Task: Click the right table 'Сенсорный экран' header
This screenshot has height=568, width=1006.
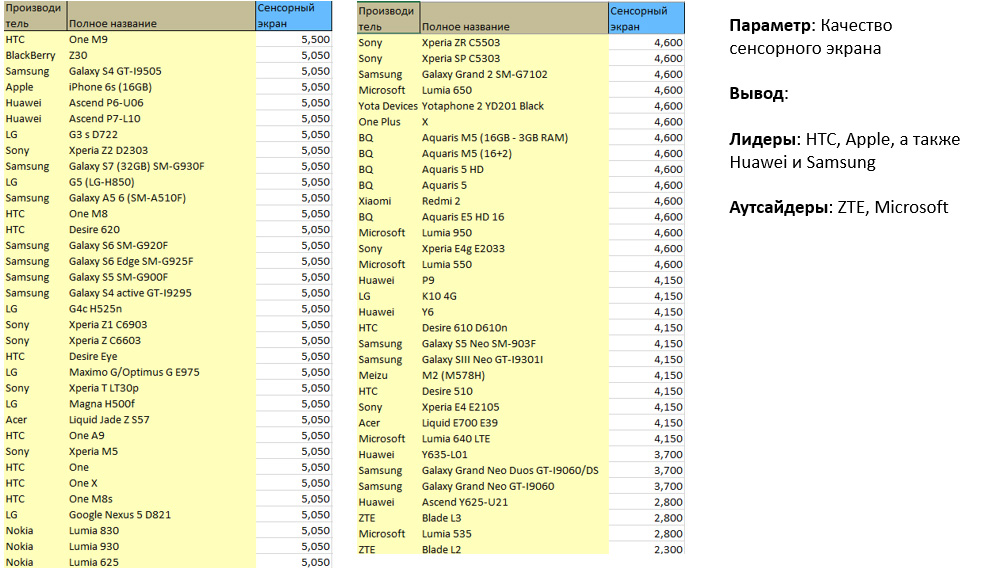Action: coord(646,19)
